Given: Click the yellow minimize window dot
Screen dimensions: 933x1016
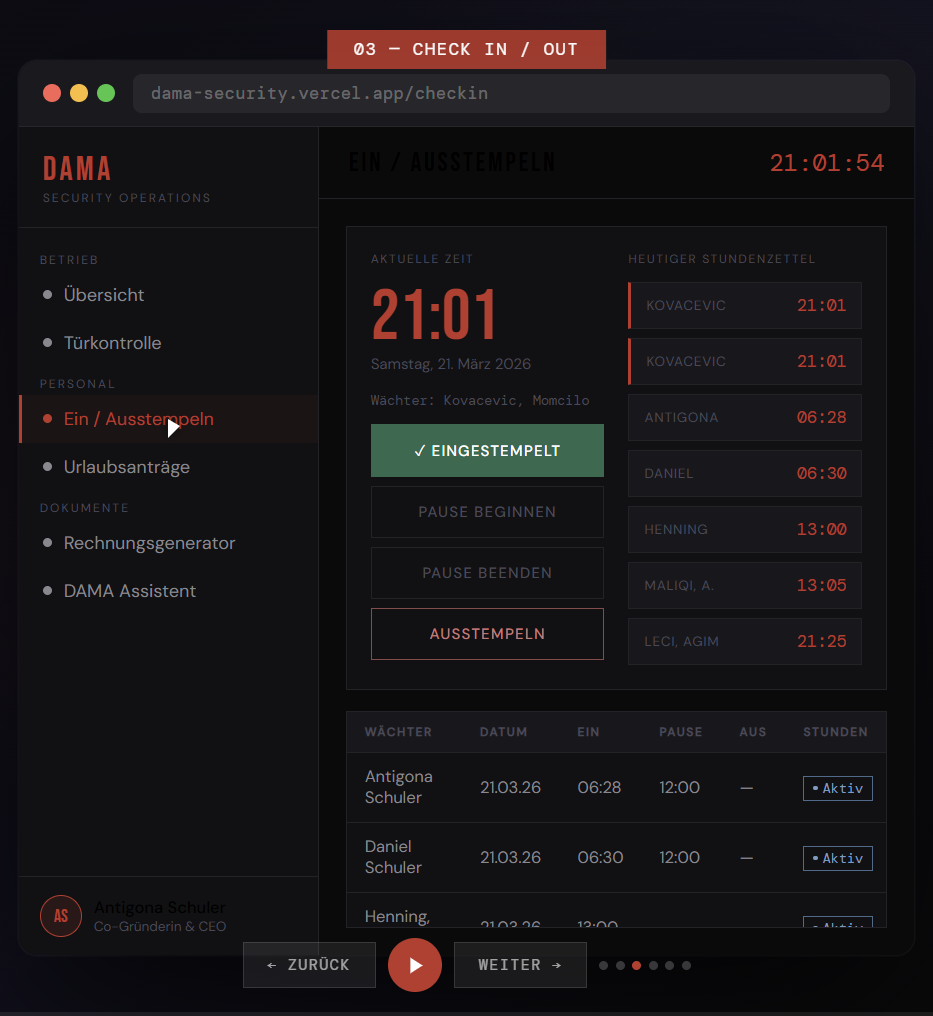Looking at the screenshot, I should tap(79, 93).
